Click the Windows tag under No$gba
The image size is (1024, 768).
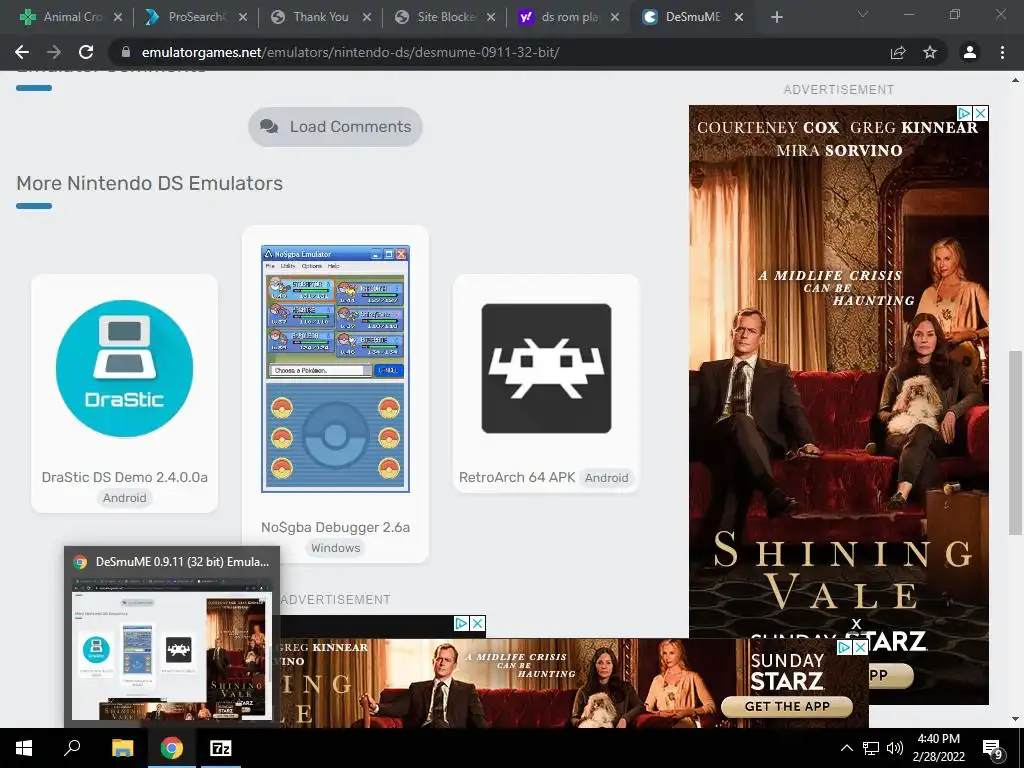coord(336,548)
